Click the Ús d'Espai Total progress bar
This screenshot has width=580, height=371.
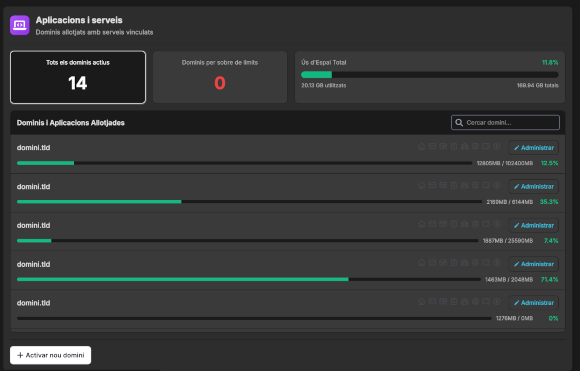coord(430,75)
